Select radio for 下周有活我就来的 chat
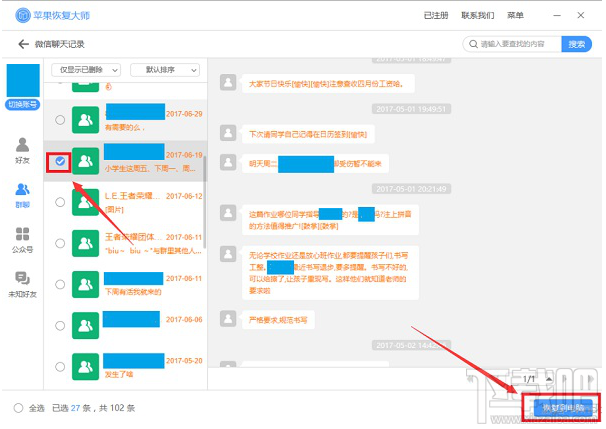 [60, 284]
